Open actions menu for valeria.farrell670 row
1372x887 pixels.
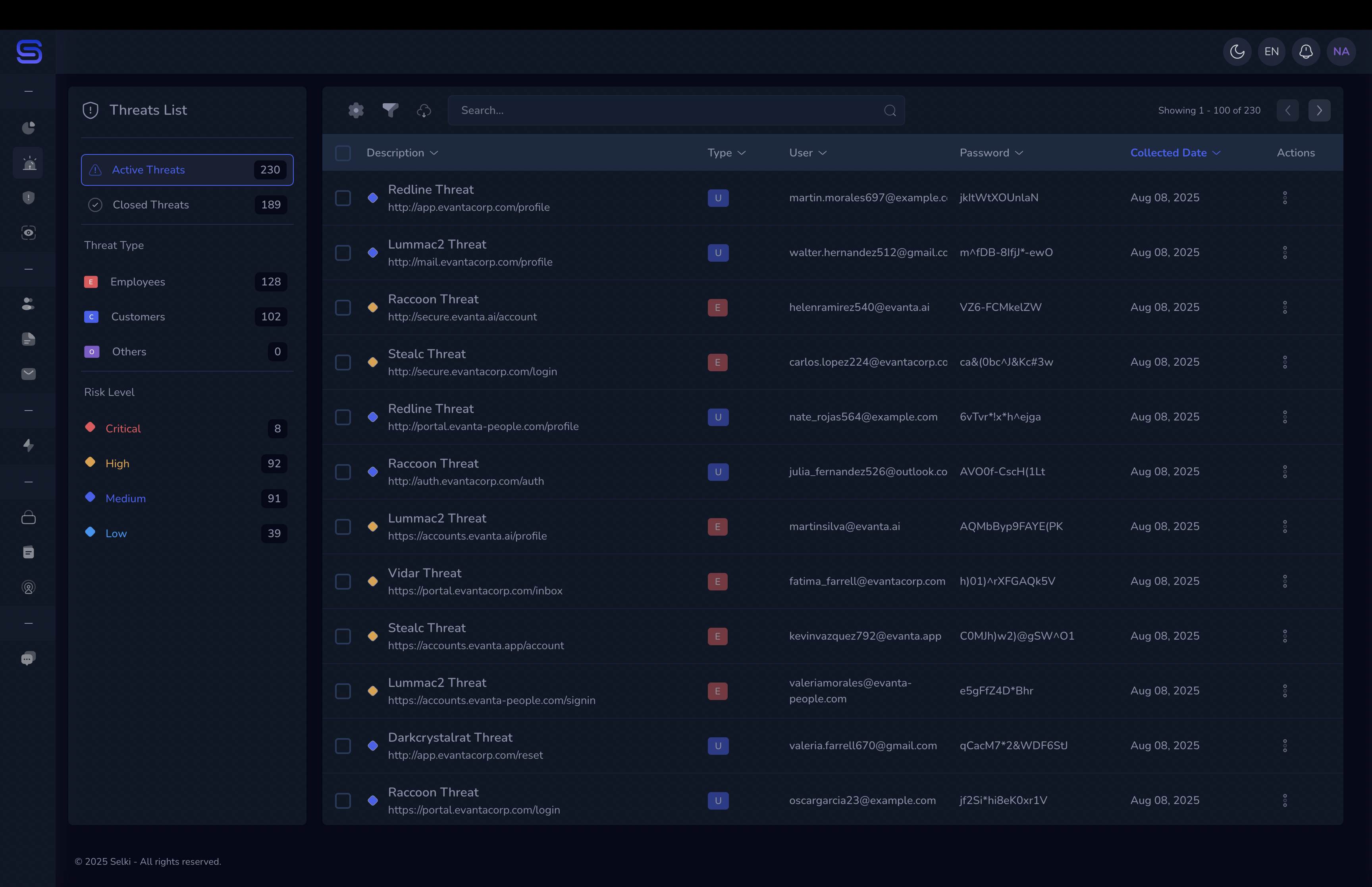1285,745
